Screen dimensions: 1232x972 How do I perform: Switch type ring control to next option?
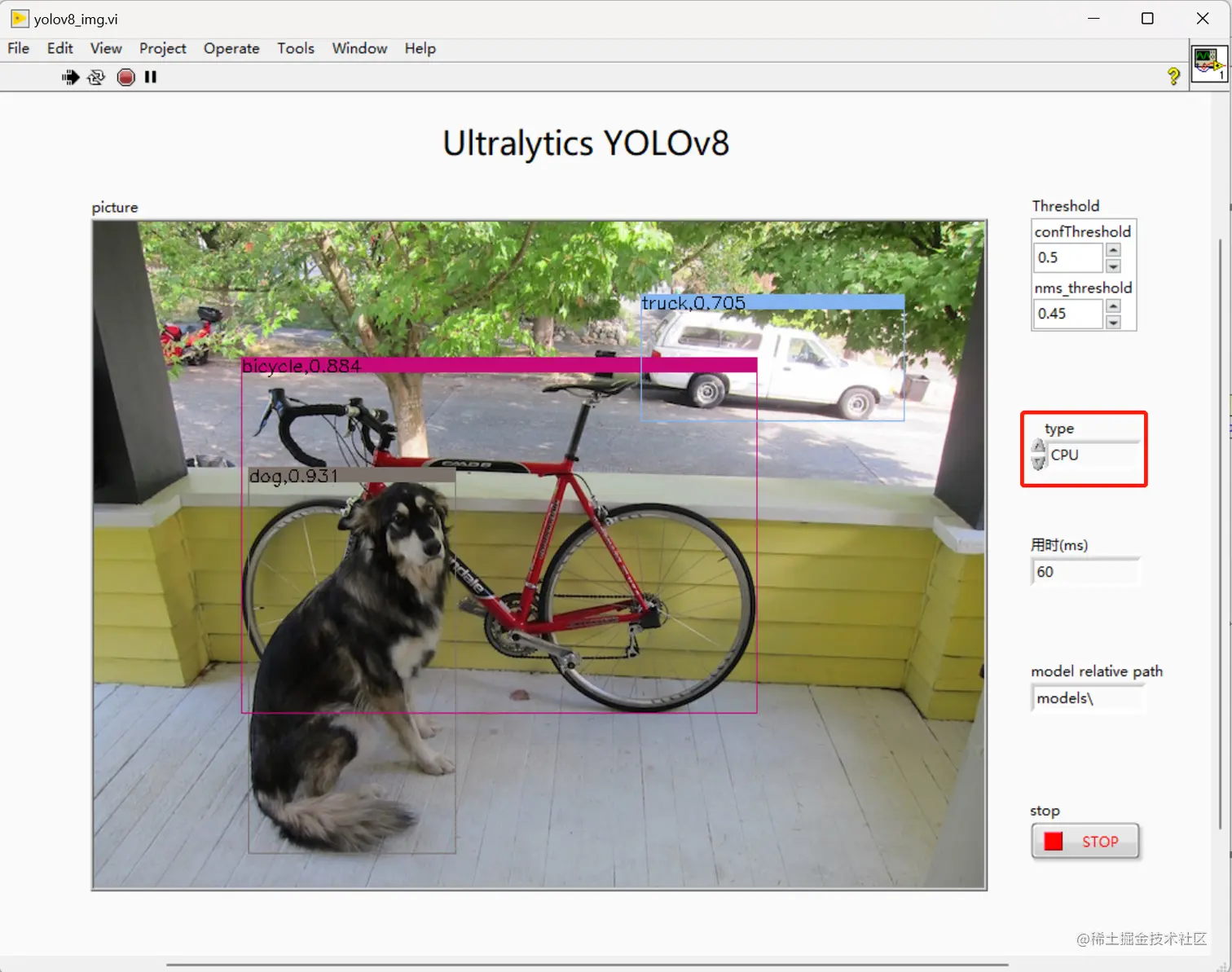1038,446
